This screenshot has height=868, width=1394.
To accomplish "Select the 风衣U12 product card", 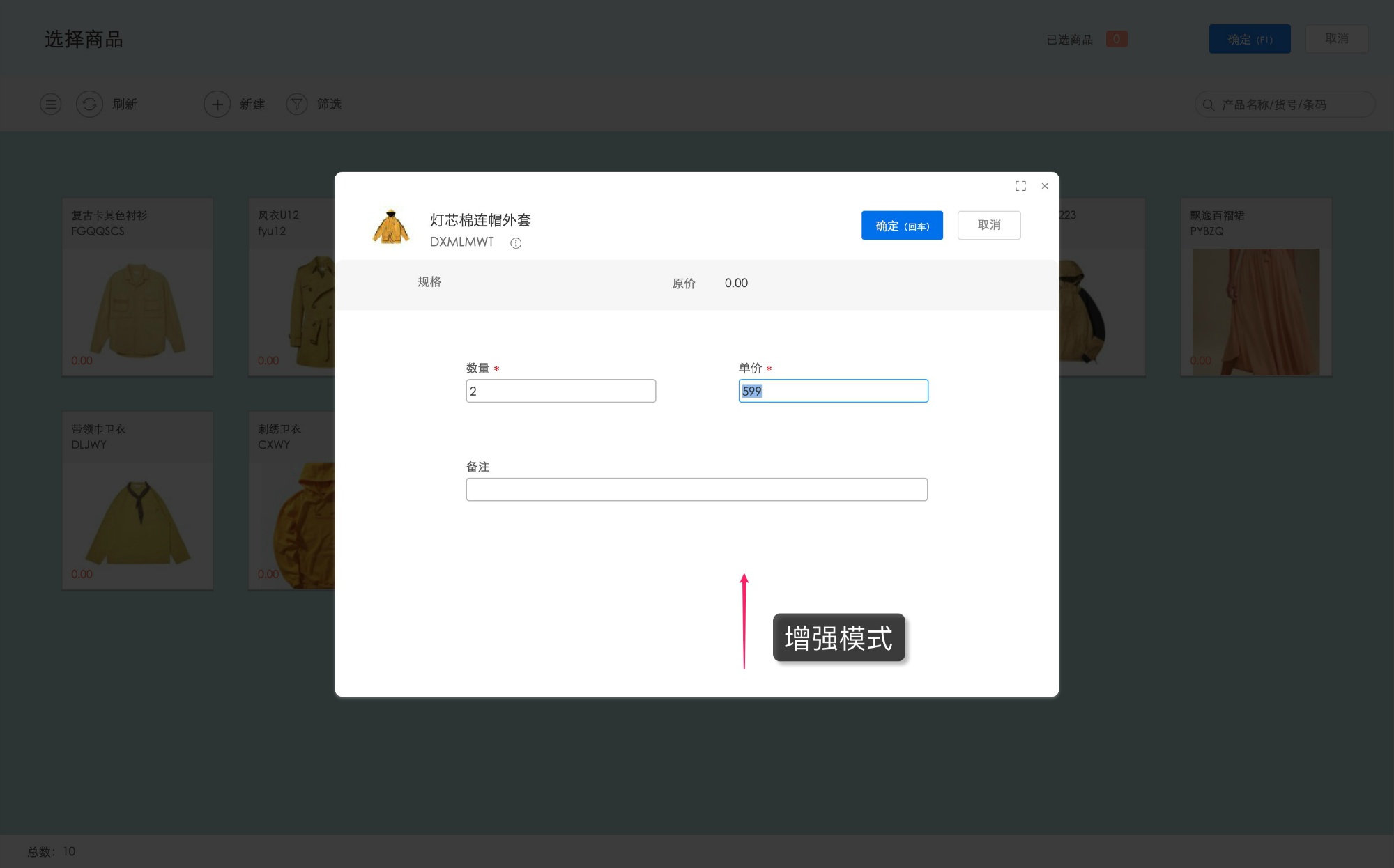I will pos(292,287).
